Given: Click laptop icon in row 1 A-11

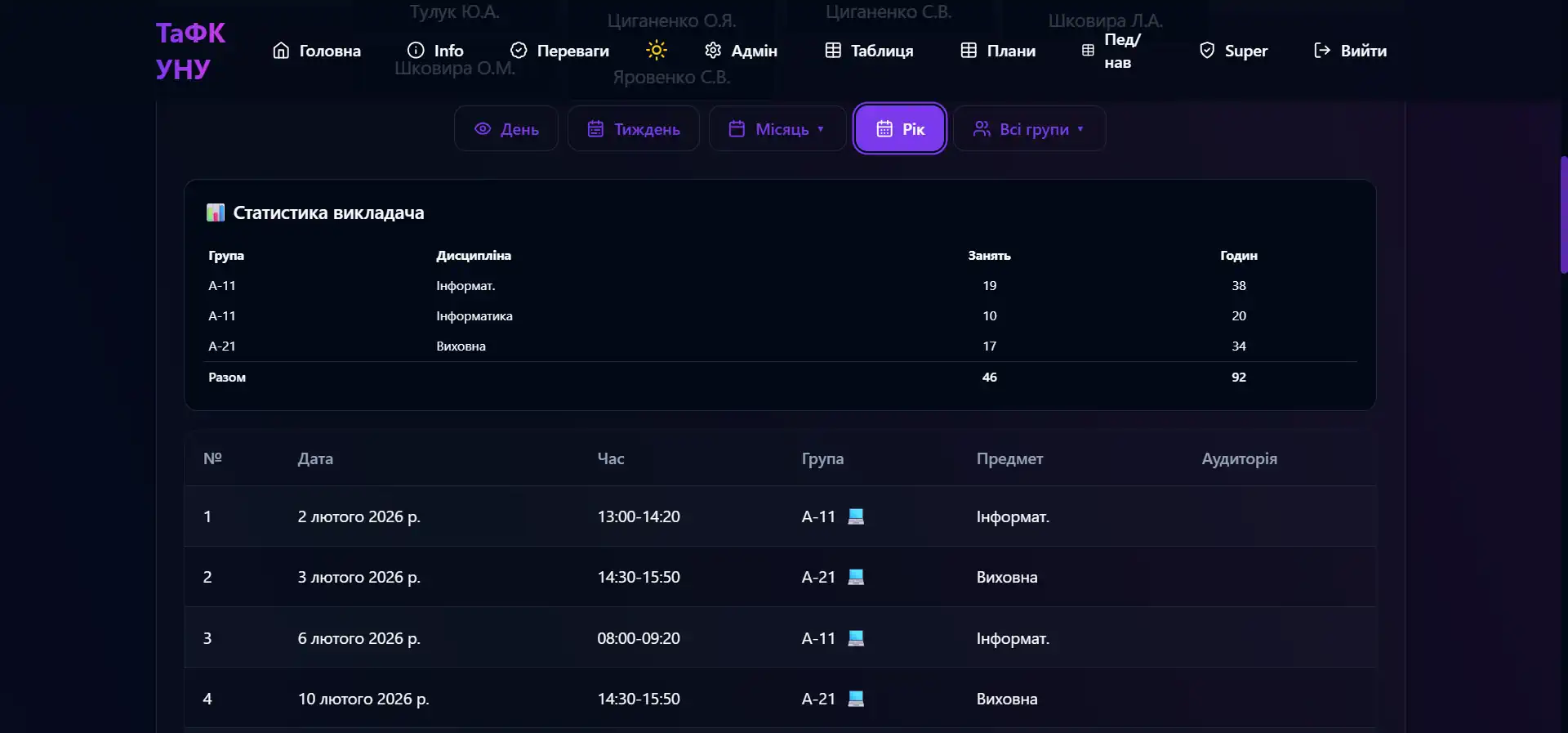Looking at the screenshot, I should (856, 516).
